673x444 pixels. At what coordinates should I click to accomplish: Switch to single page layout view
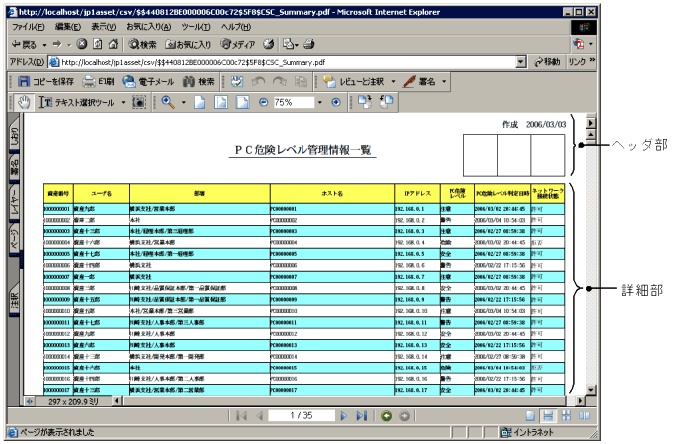[532, 415]
